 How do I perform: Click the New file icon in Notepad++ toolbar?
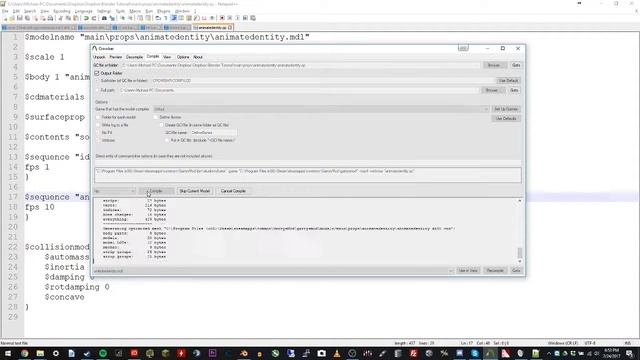pyautogui.click(x=5, y=18)
